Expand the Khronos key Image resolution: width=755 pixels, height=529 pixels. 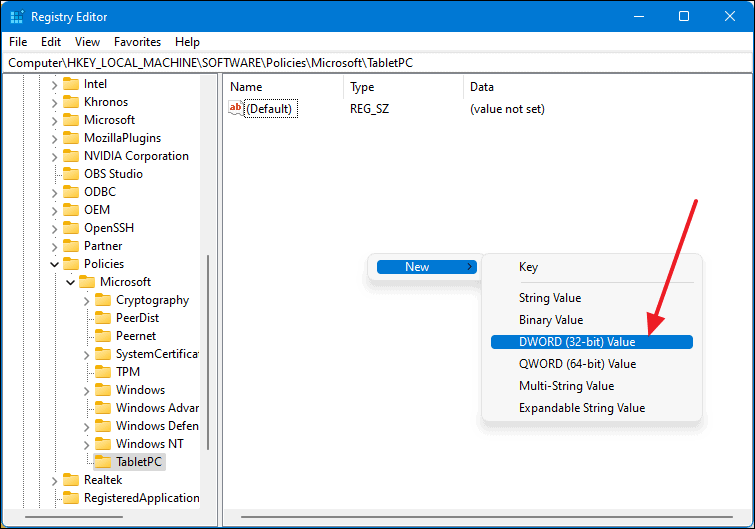54,103
